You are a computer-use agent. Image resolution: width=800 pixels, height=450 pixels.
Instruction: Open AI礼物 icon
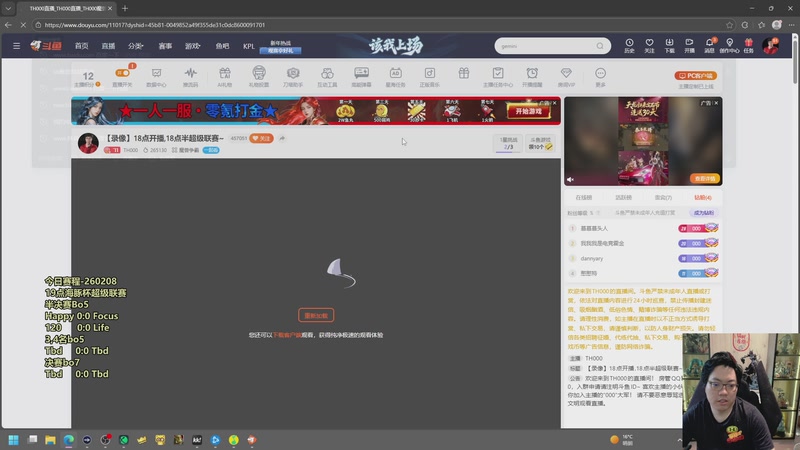(x=224, y=77)
